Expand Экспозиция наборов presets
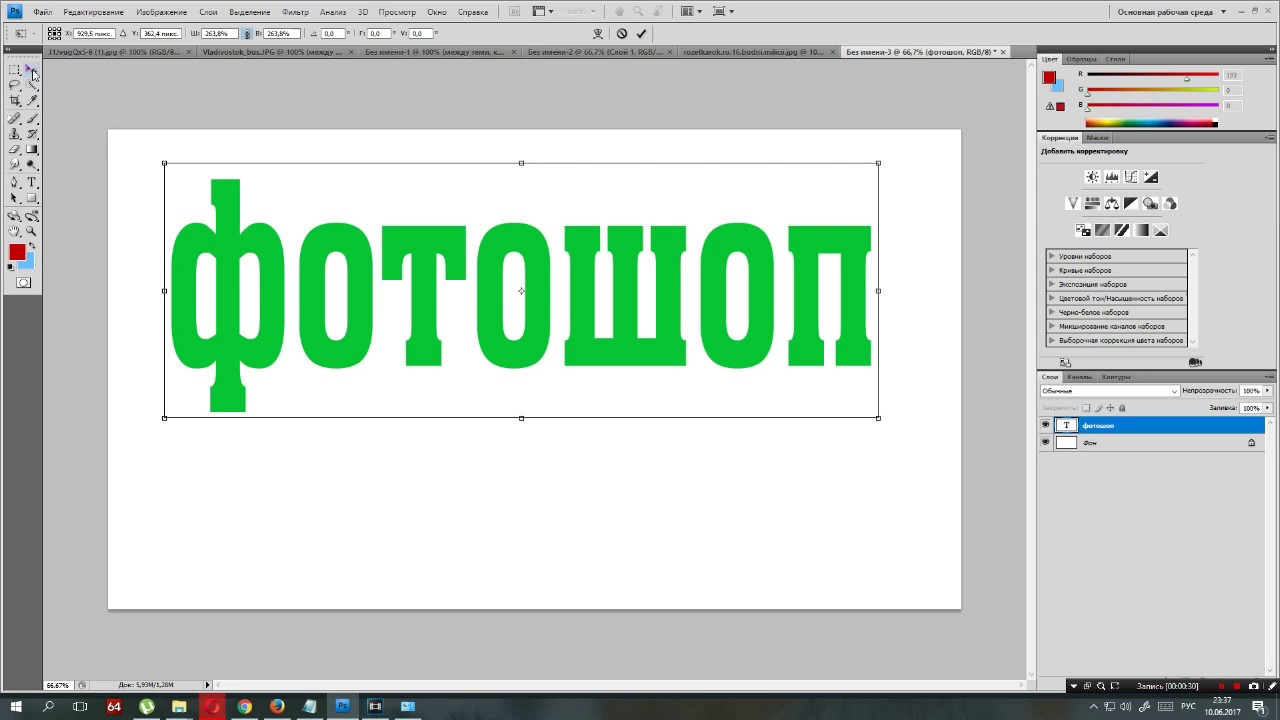 [1052, 284]
